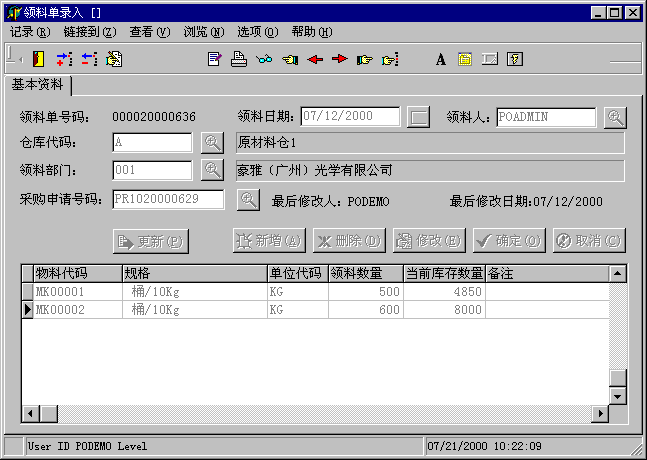Click the yellow note icon in toolbar
The height and width of the screenshot is (460, 647).
pos(465,59)
